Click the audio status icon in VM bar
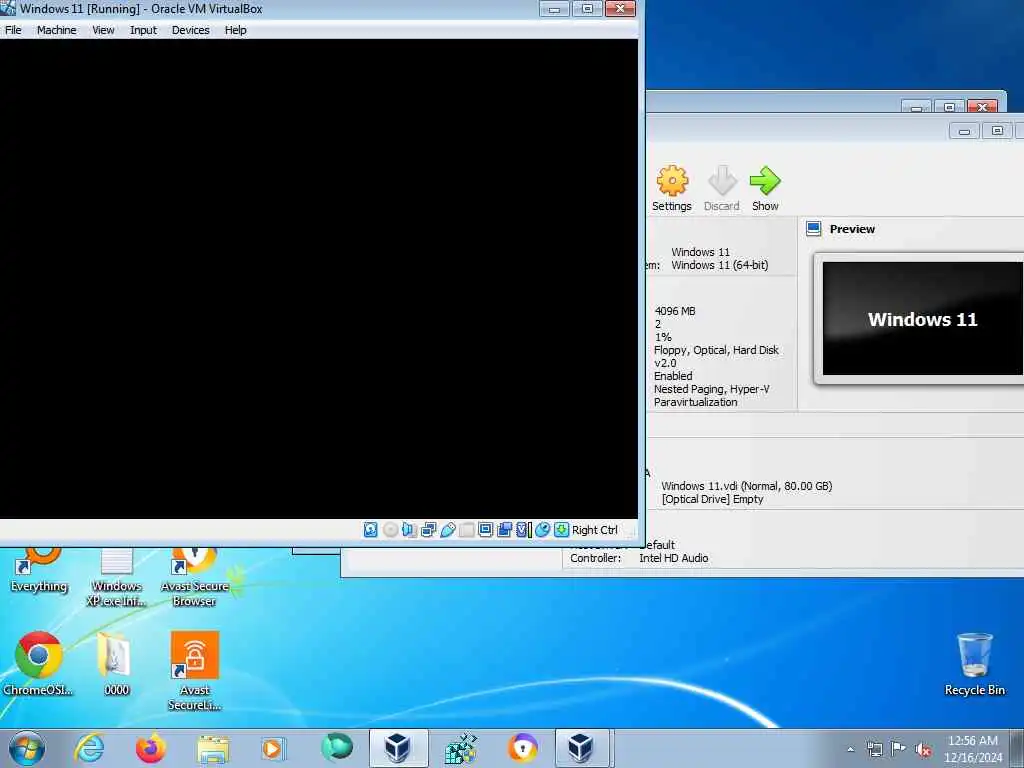Viewport: 1024px width, 768px height. pos(409,530)
